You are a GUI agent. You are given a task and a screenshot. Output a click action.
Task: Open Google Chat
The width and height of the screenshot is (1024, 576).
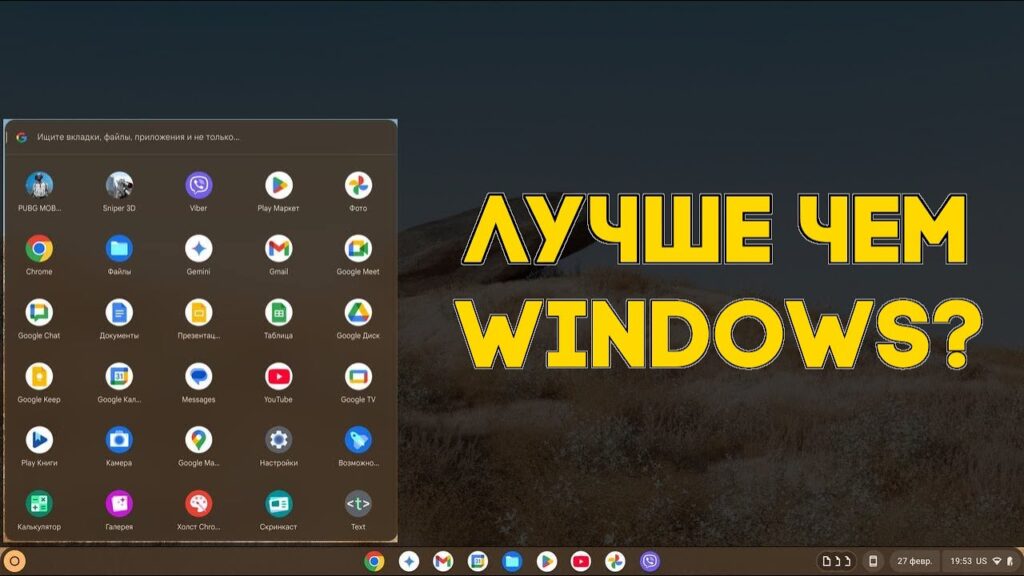pos(39,313)
